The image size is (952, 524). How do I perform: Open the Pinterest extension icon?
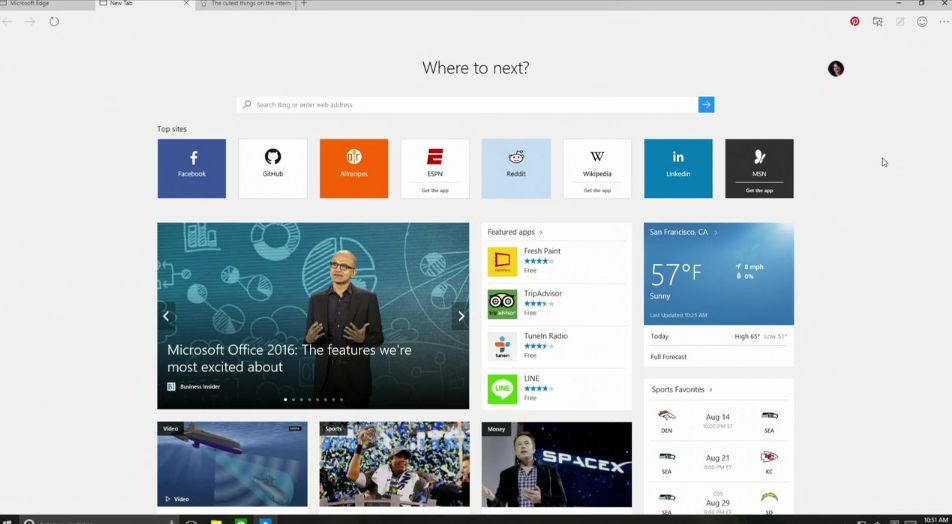[x=854, y=22]
